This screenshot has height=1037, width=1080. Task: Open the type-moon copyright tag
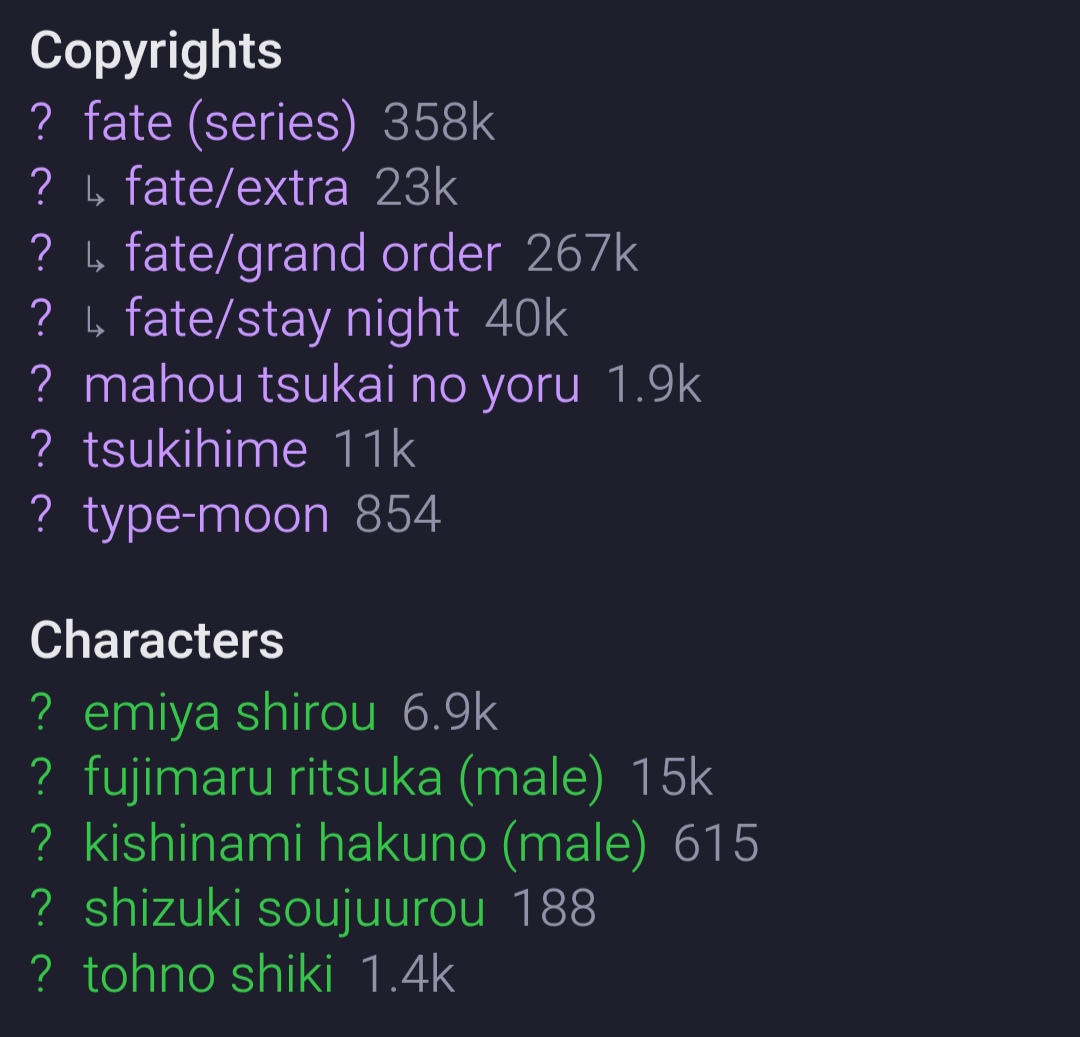[206, 516]
